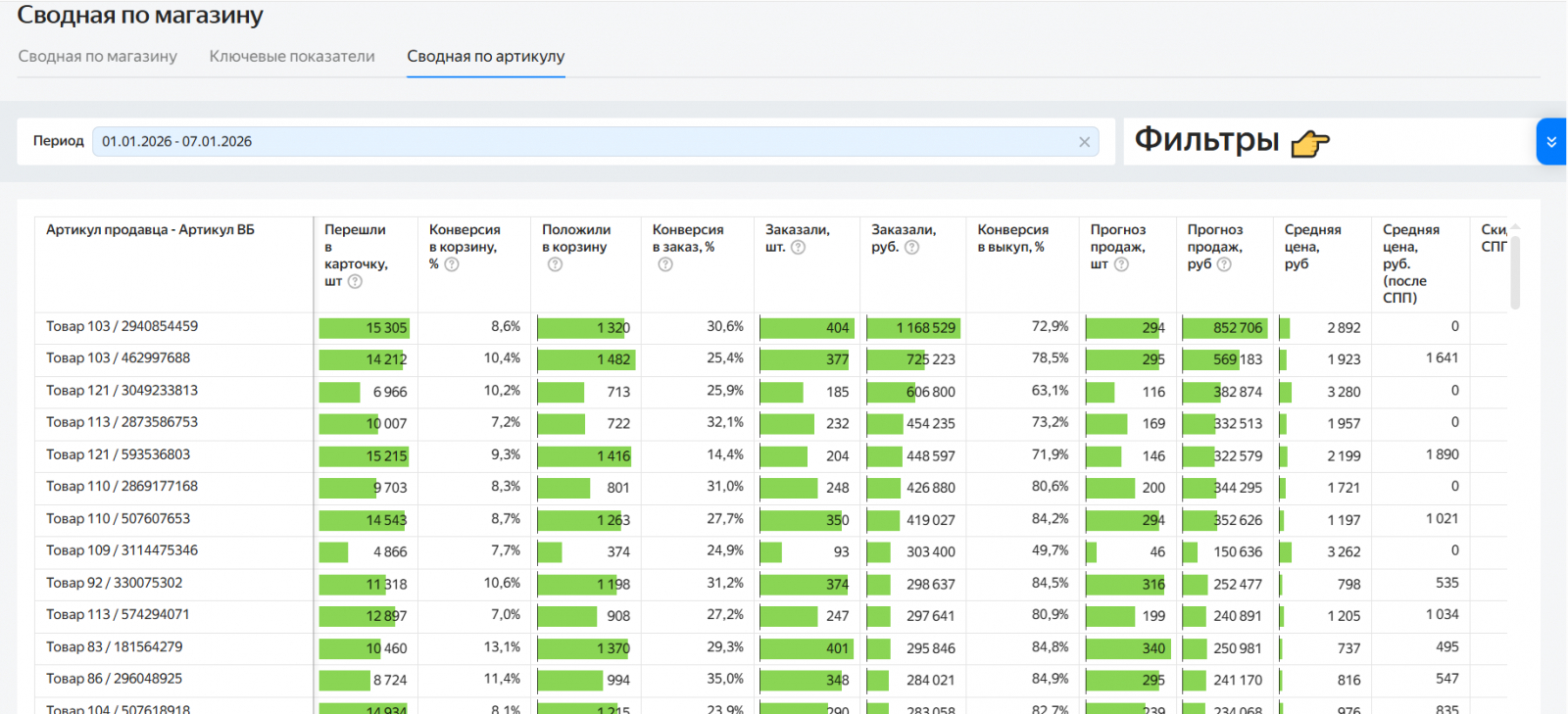The width and height of the screenshot is (1568, 714).
Task: Click help icon next to 'Заказали, шт.'
Action: tap(798, 248)
